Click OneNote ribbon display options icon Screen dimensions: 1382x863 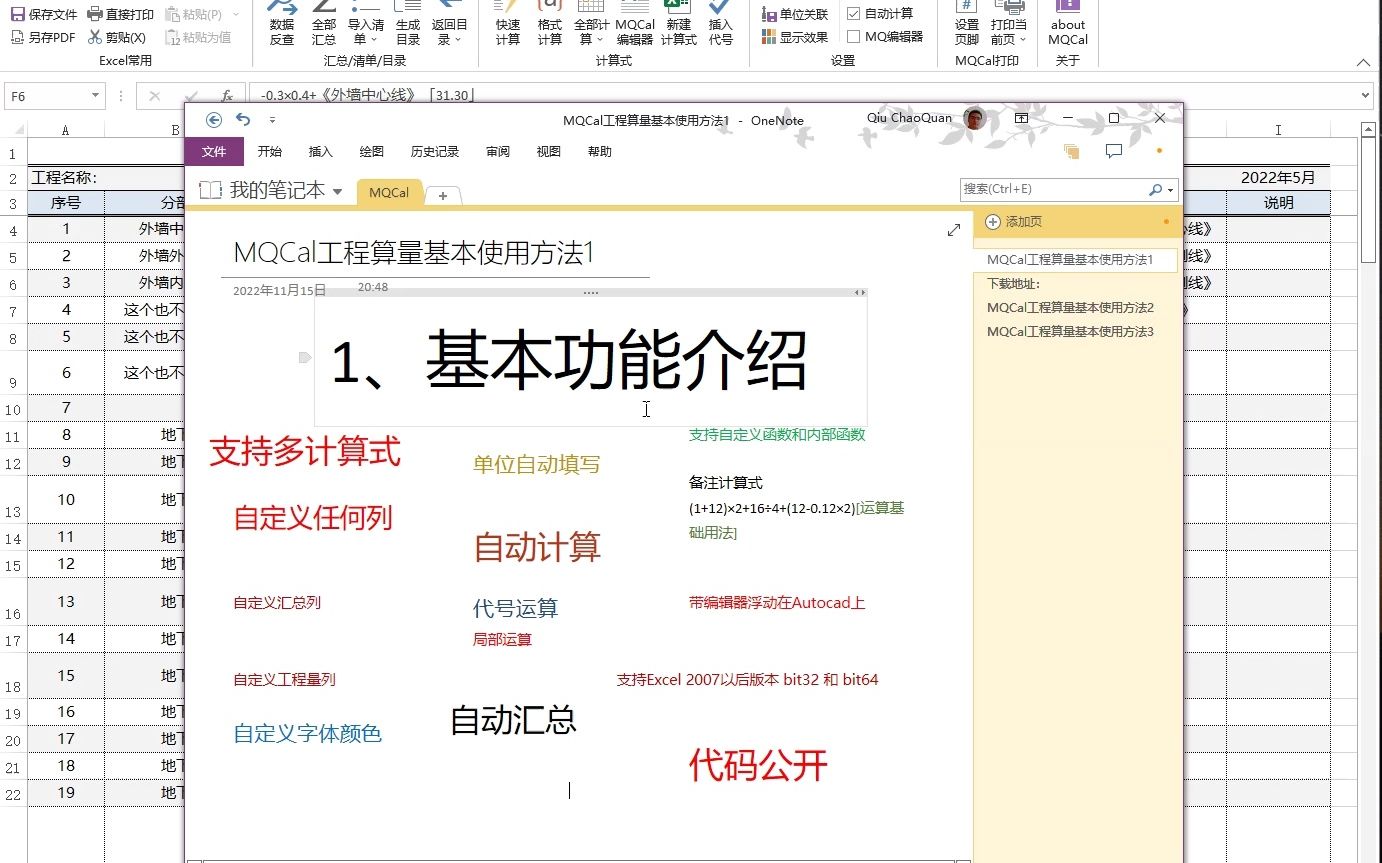tap(1022, 118)
